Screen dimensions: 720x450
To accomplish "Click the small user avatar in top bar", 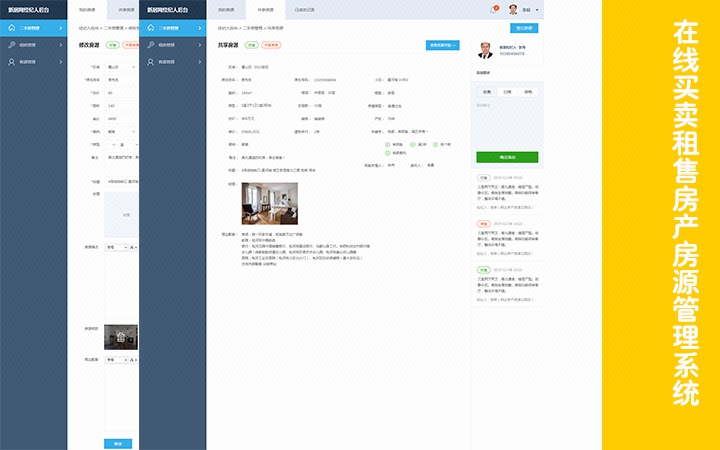I will tap(513, 10).
